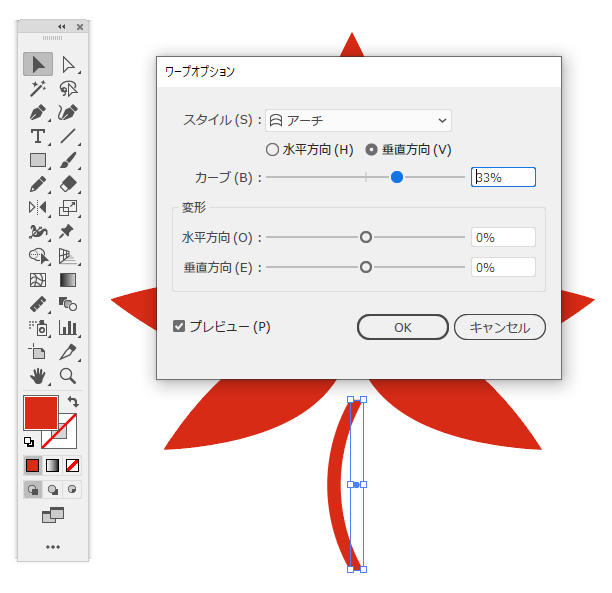Image resolution: width=612 pixels, height=593 pixels.
Task: Choose Draw Normal mode
Action: click(33, 490)
